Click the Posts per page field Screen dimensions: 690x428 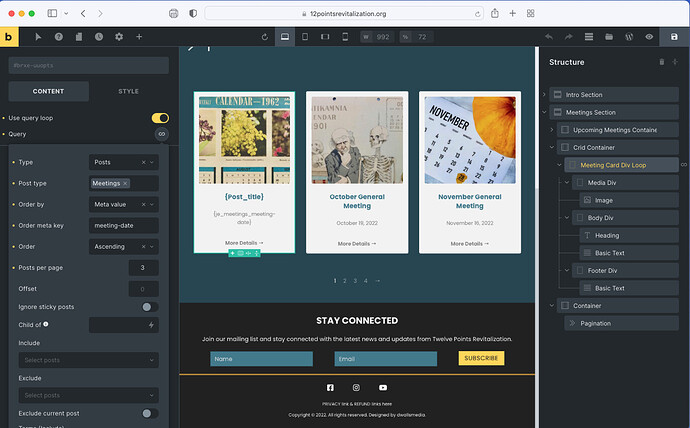[143, 268]
